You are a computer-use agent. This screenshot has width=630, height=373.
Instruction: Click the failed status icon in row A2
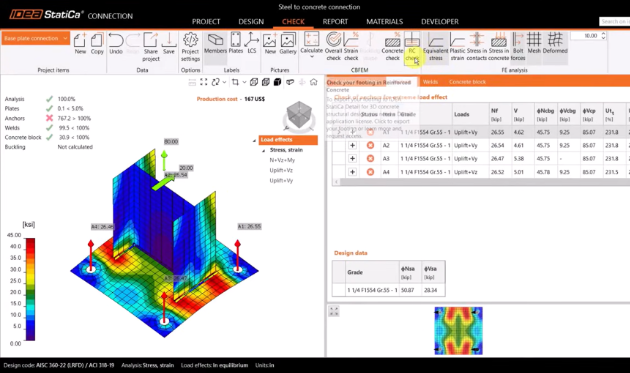pyautogui.click(x=370, y=145)
